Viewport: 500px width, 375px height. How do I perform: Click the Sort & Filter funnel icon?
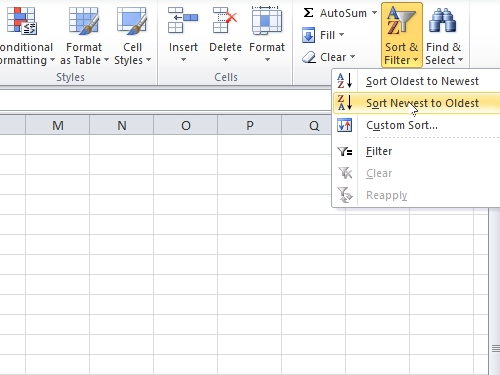coord(401,21)
